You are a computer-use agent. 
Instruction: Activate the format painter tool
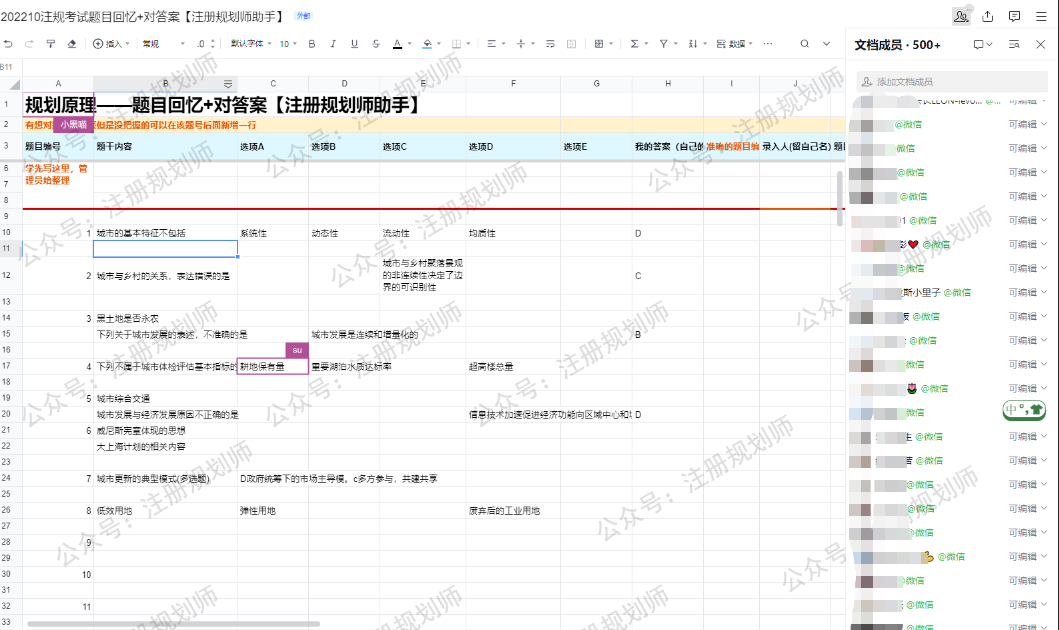pyautogui.click(x=51, y=44)
